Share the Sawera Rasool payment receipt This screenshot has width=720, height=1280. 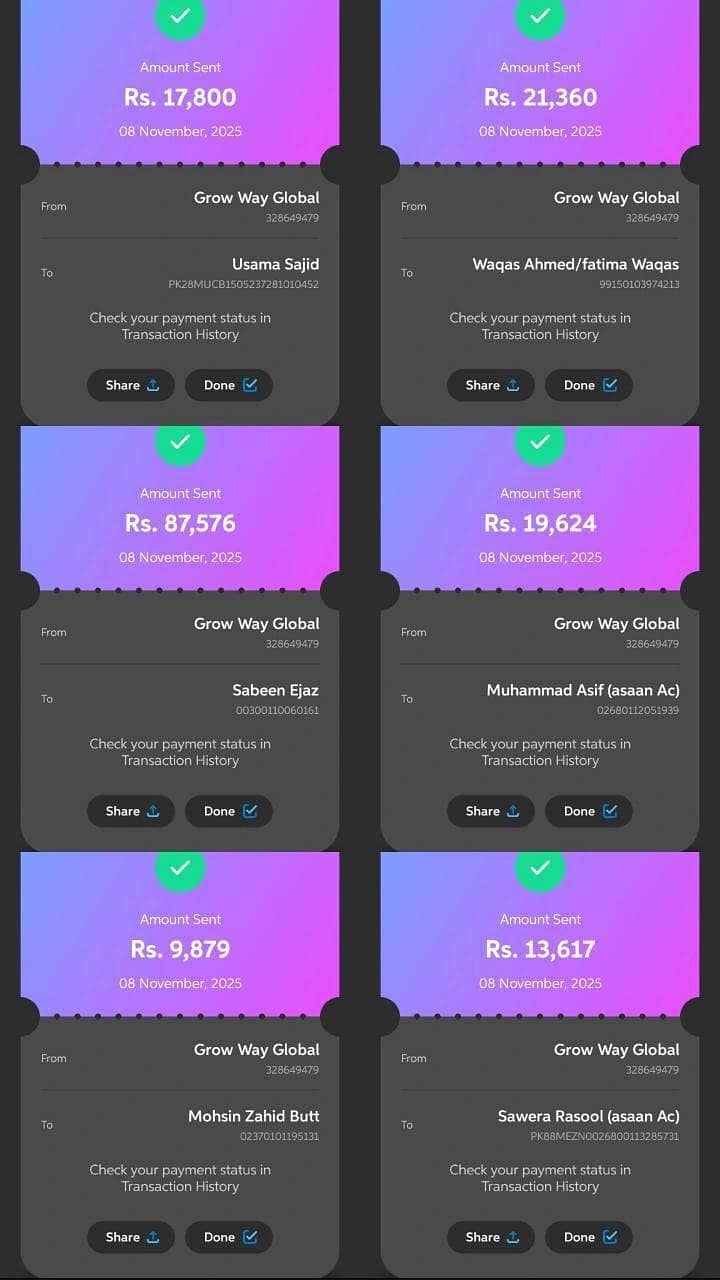[491, 1237]
